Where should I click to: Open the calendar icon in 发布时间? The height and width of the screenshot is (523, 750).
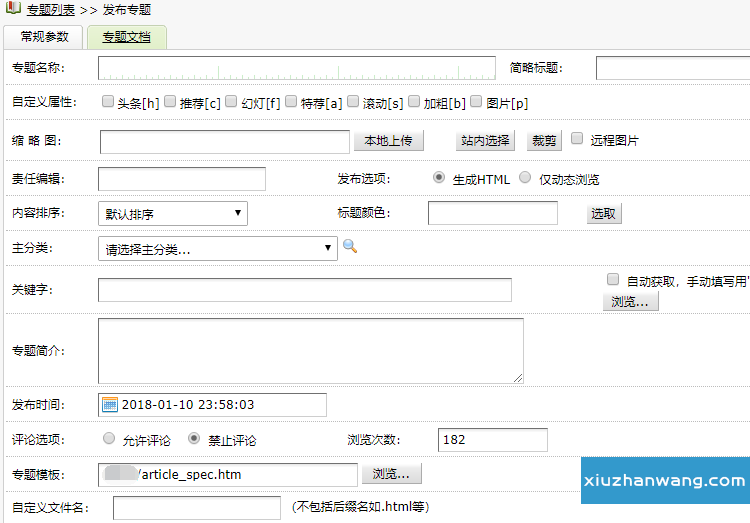[x=110, y=405]
